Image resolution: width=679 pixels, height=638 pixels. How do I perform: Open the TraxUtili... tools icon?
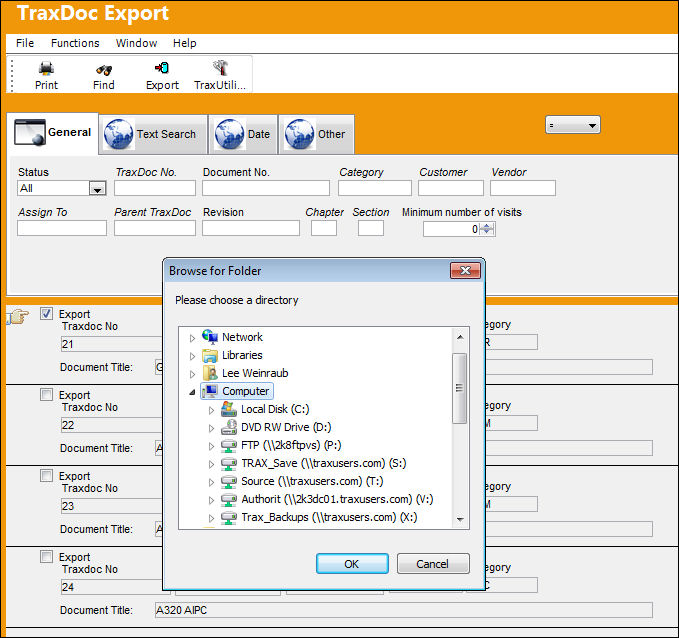coord(220,68)
